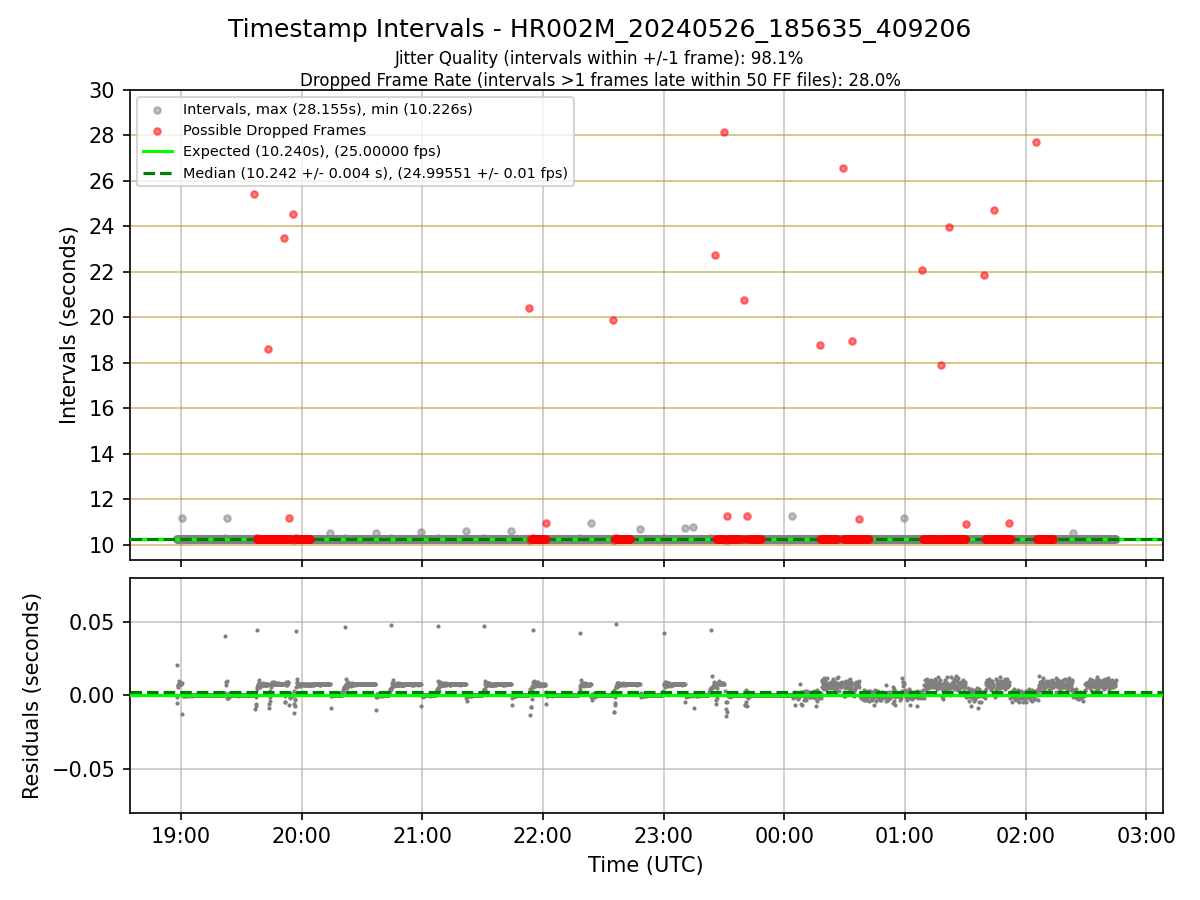This screenshot has height=900, width=1200.
Task: Click the 10 tick label on intervals axis
Action: pyautogui.click(x=104, y=546)
